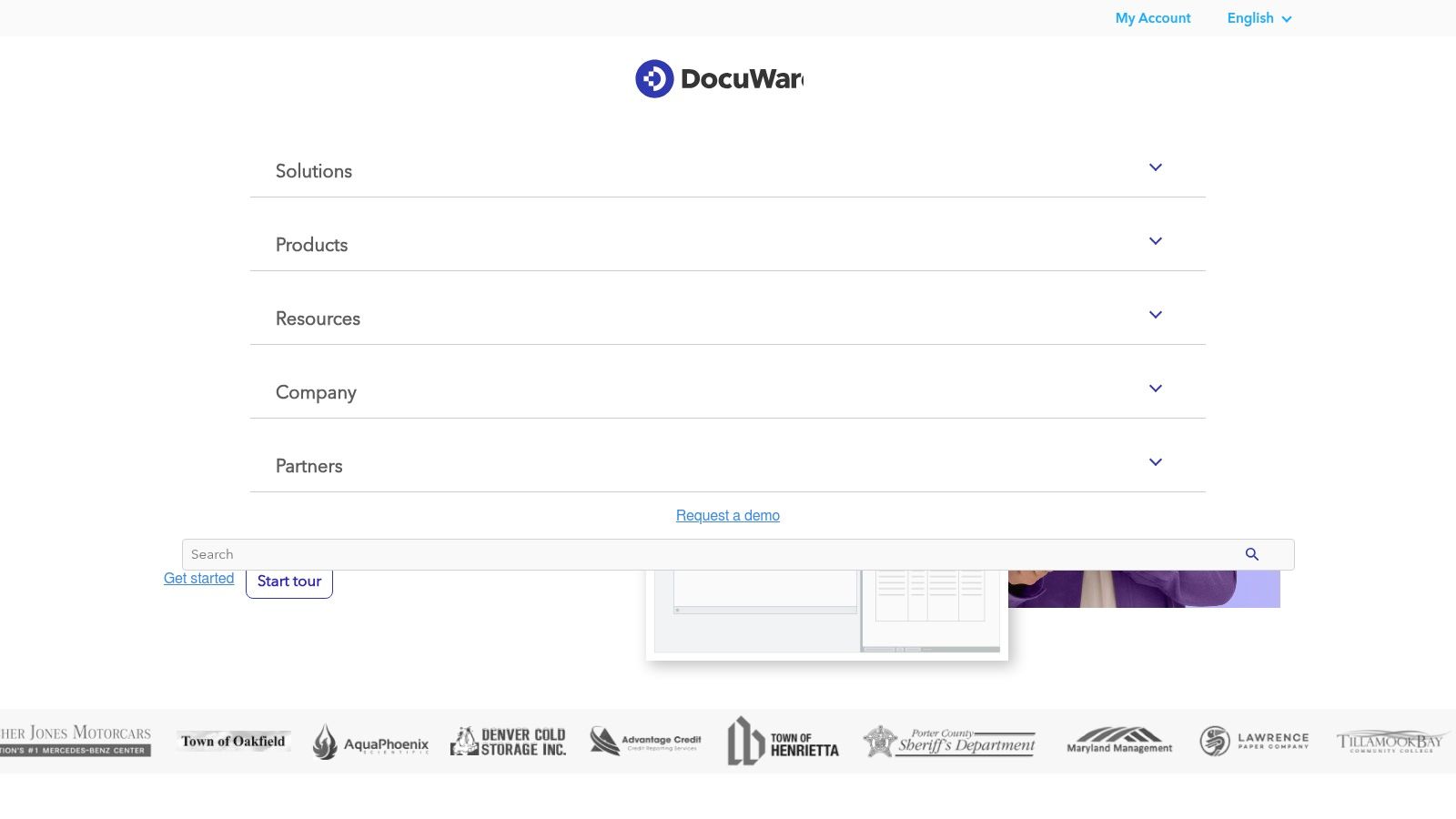Image resolution: width=1456 pixels, height=819 pixels.
Task: Click the Porter County Sheriff's Department logo
Action: pyautogui.click(x=949, y=741)
